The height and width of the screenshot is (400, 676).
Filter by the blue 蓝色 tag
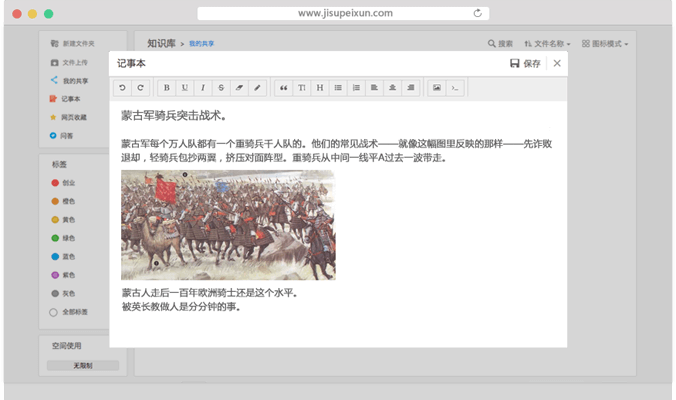[63, 256]
